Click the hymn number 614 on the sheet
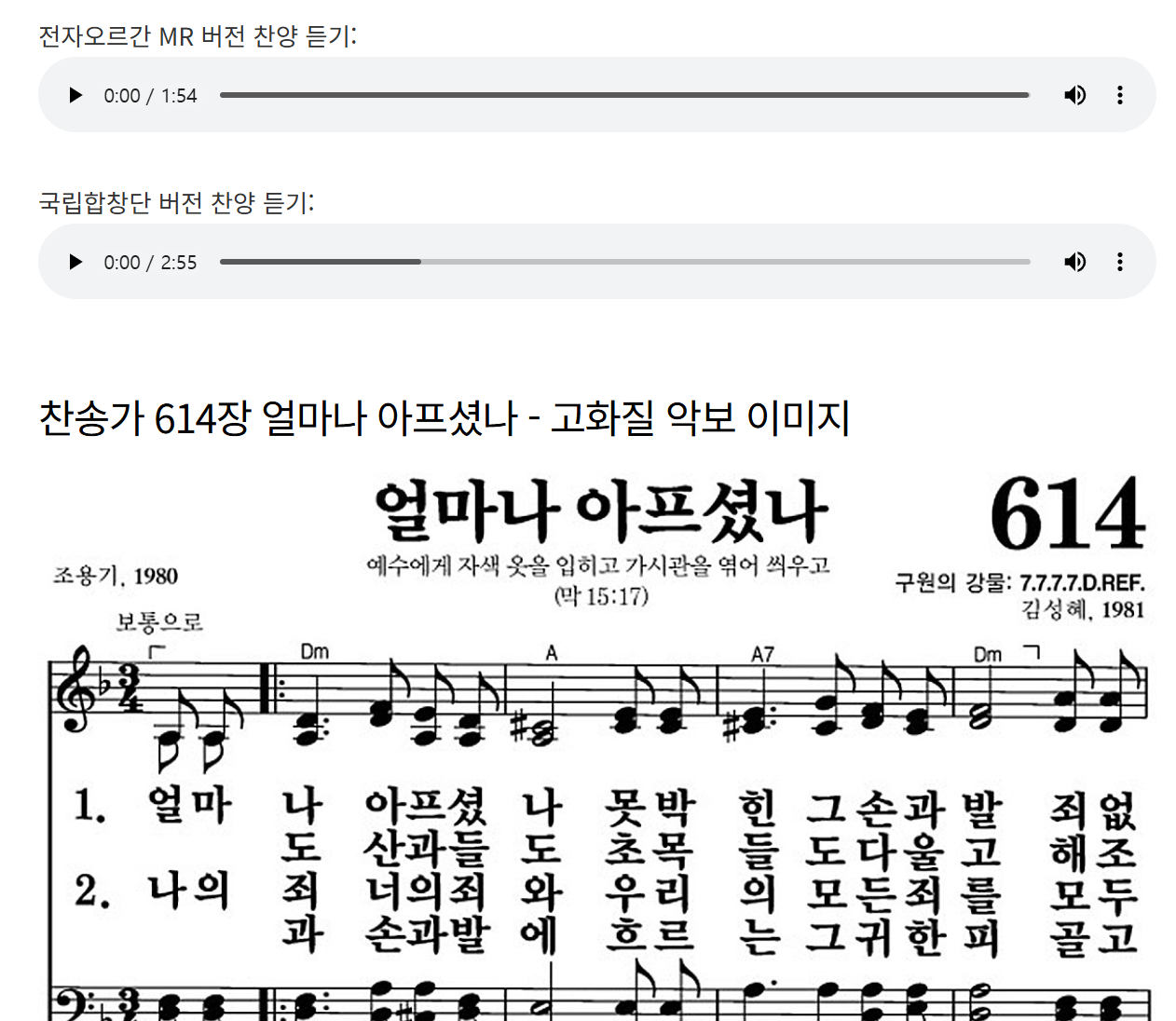Image resolution: width=1176 pixels, height=1021 pixels. pyautogui.click(x=1067, y=515)
